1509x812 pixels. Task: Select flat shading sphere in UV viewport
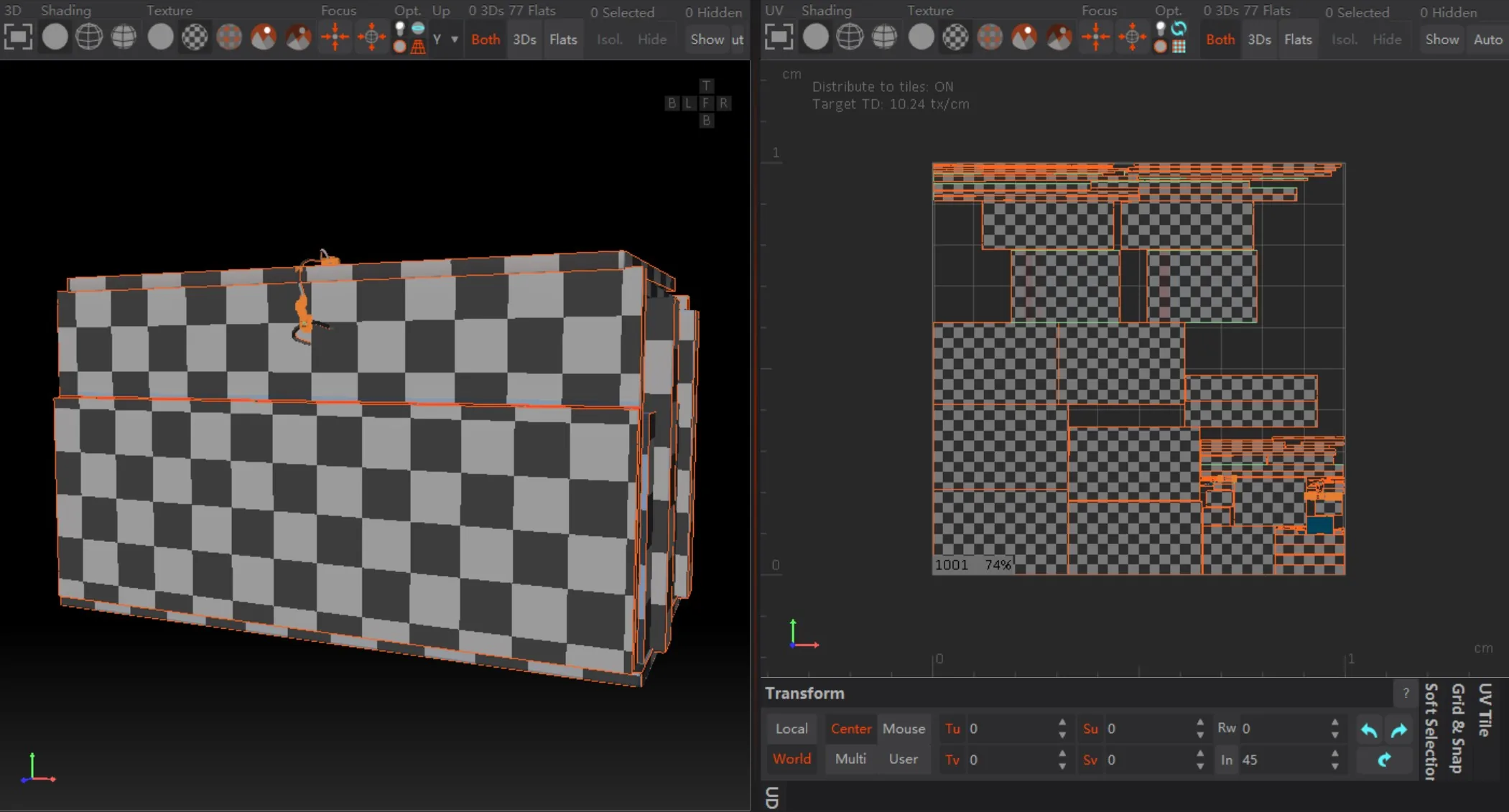click(x=815, y=37)
